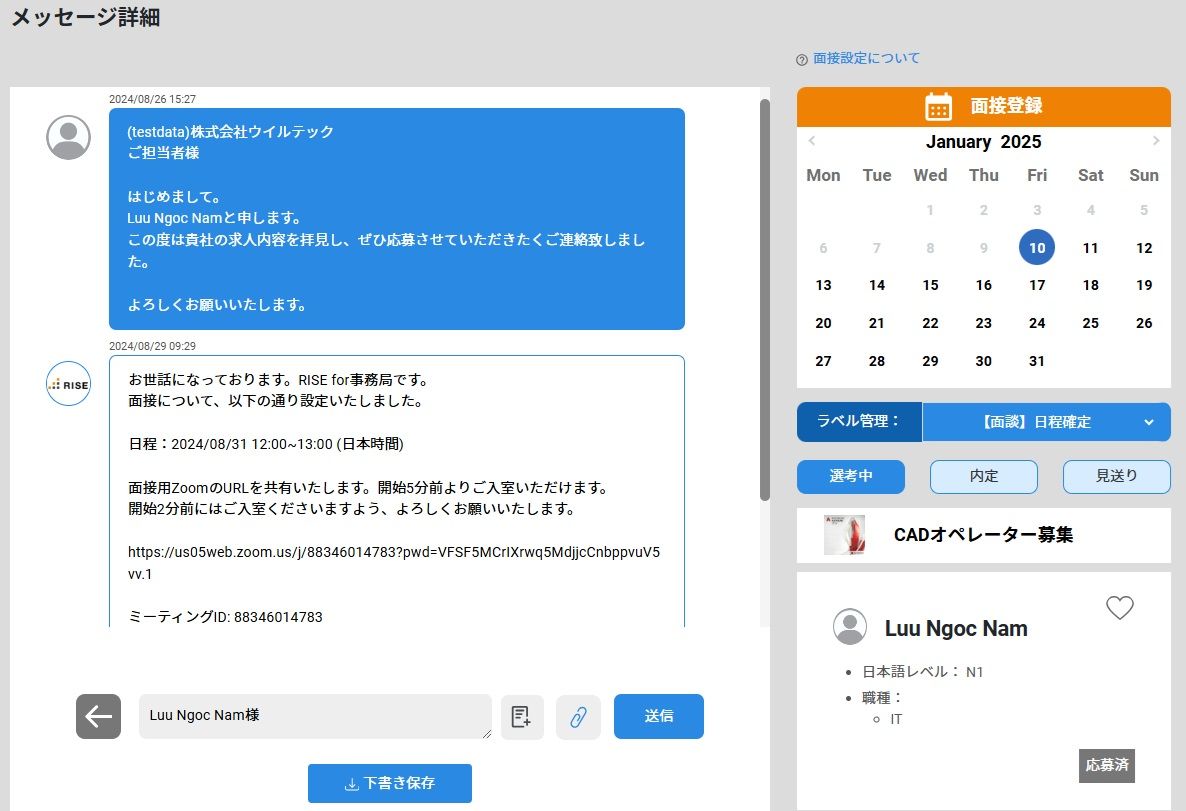Click the label dropdown chevron arrow
The height and width of the screenshot is (811, 1186).
[x=1149, y=422]
